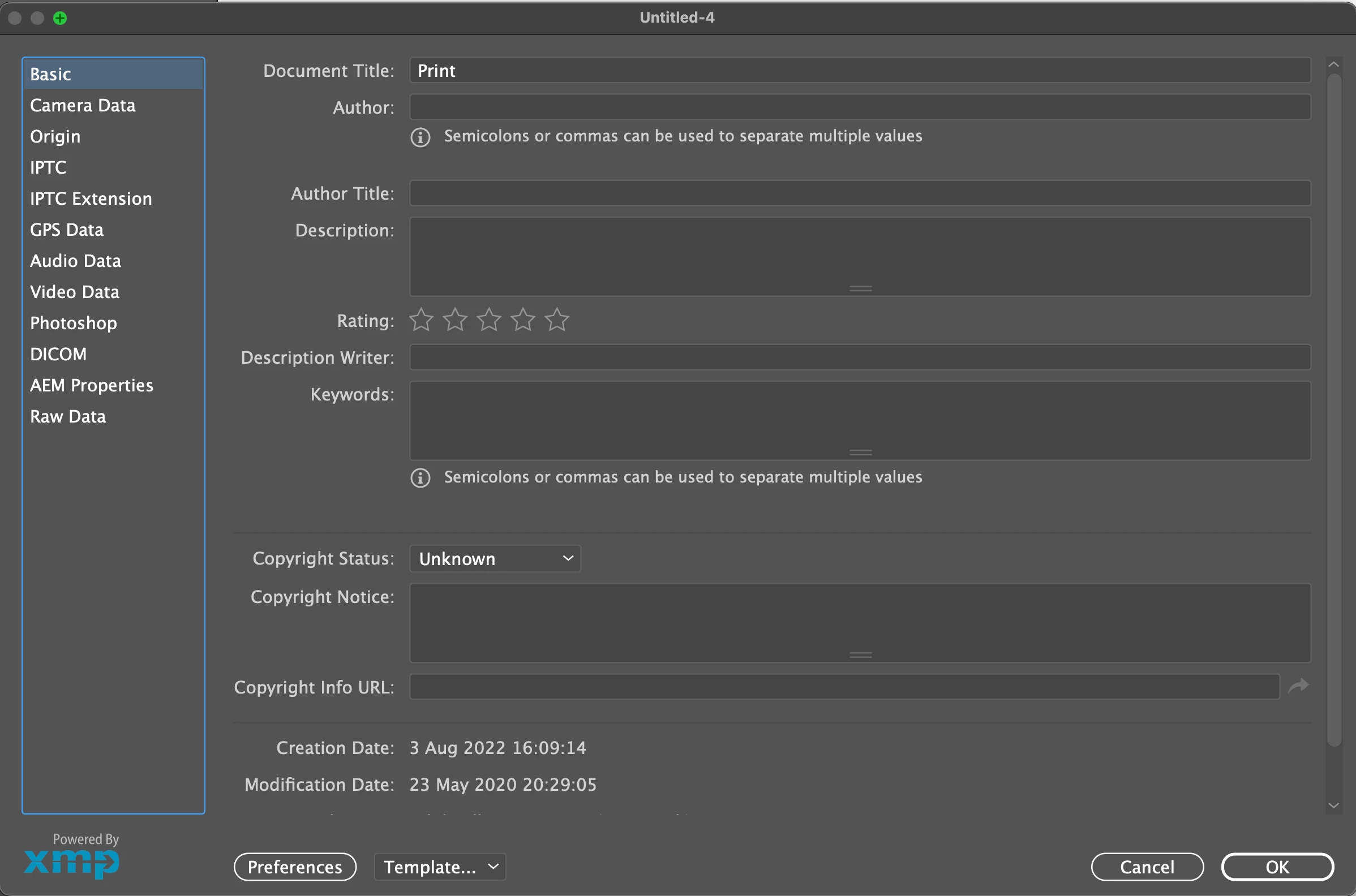Select IPTC Extension in the sidebar

[91, 199]
